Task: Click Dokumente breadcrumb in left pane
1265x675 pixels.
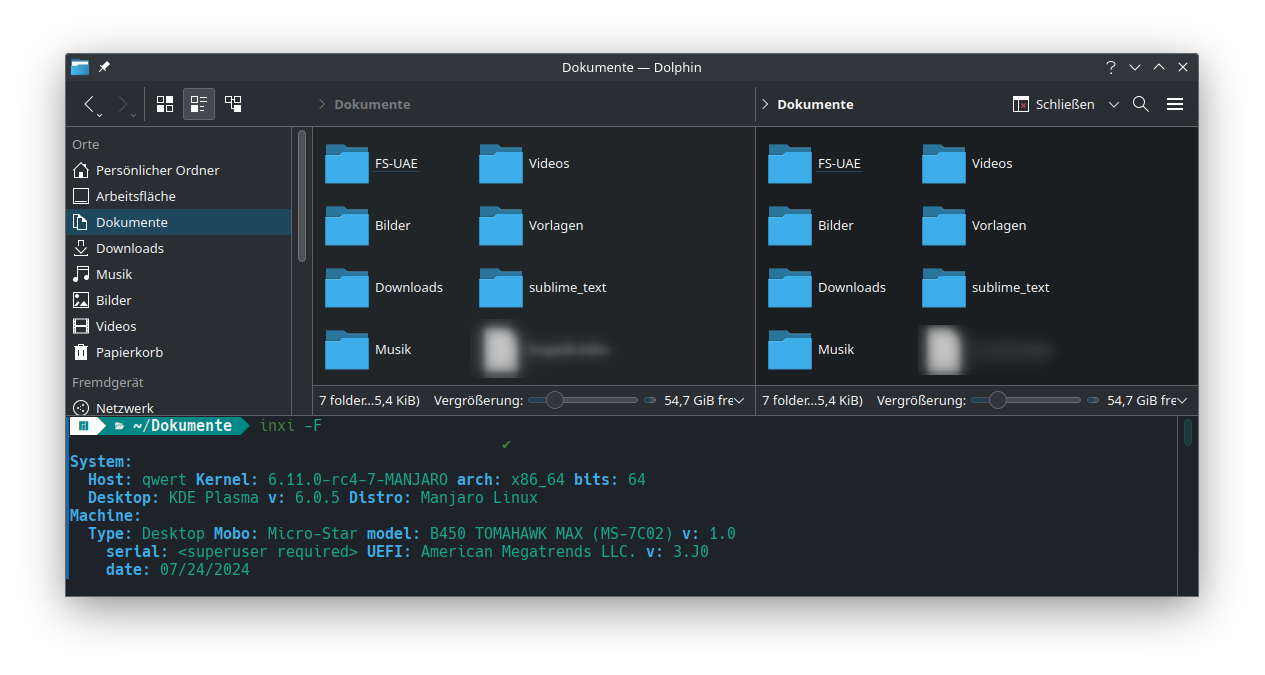Action: 372,104
